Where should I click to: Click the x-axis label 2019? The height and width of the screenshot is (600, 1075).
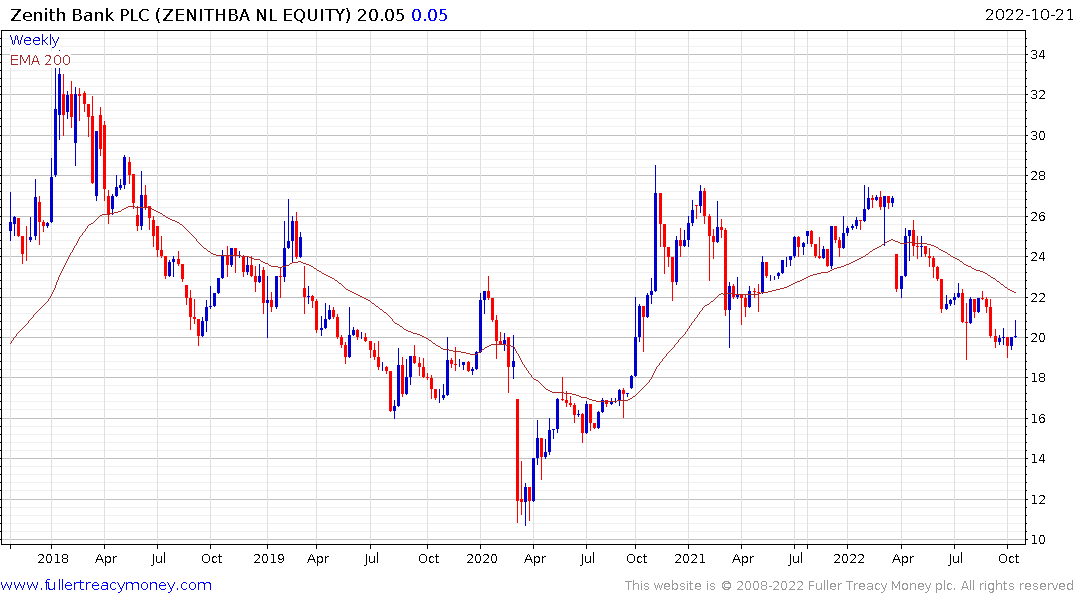269,558
